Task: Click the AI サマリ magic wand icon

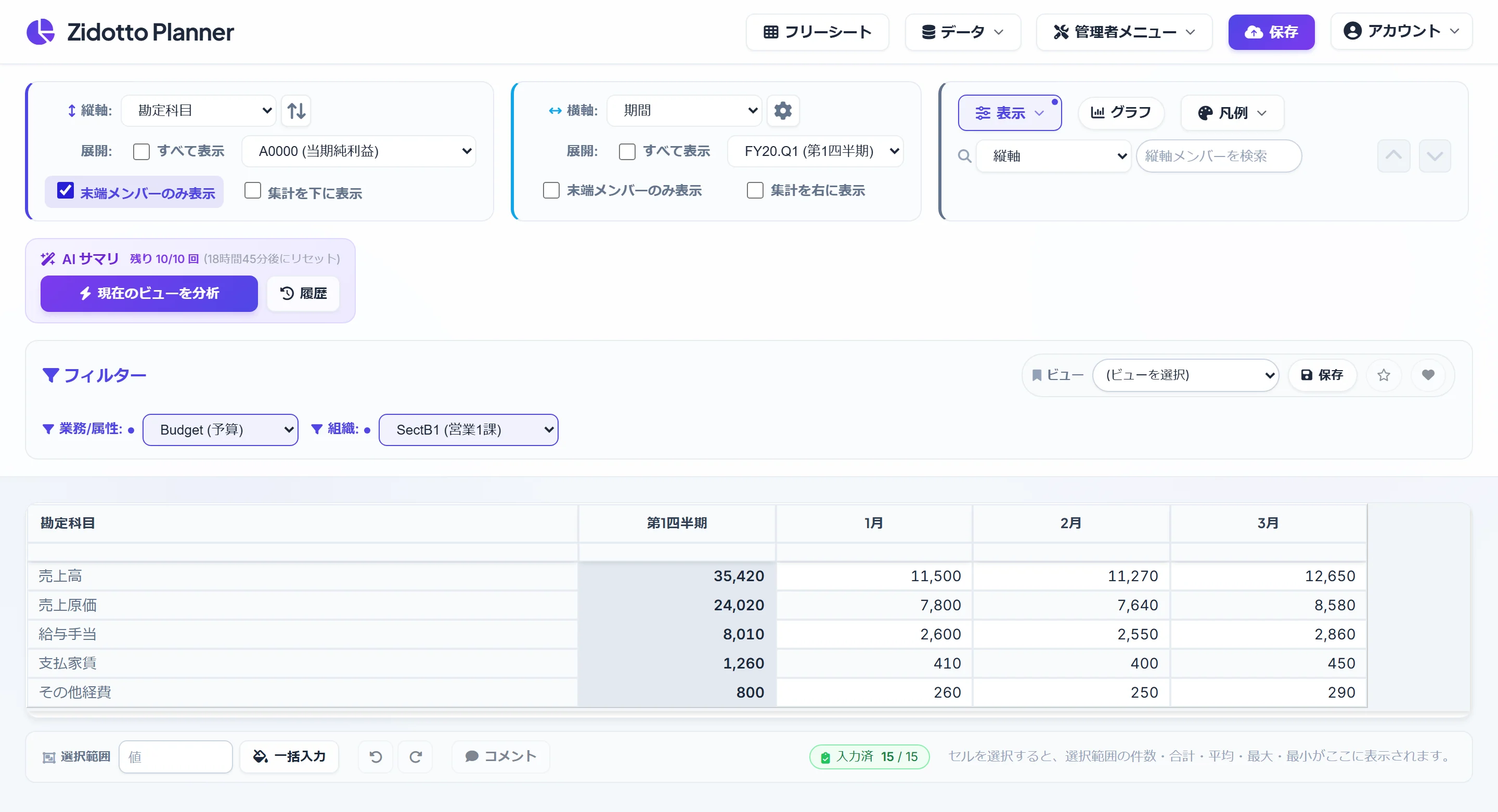Action: [x=48, y=259]
